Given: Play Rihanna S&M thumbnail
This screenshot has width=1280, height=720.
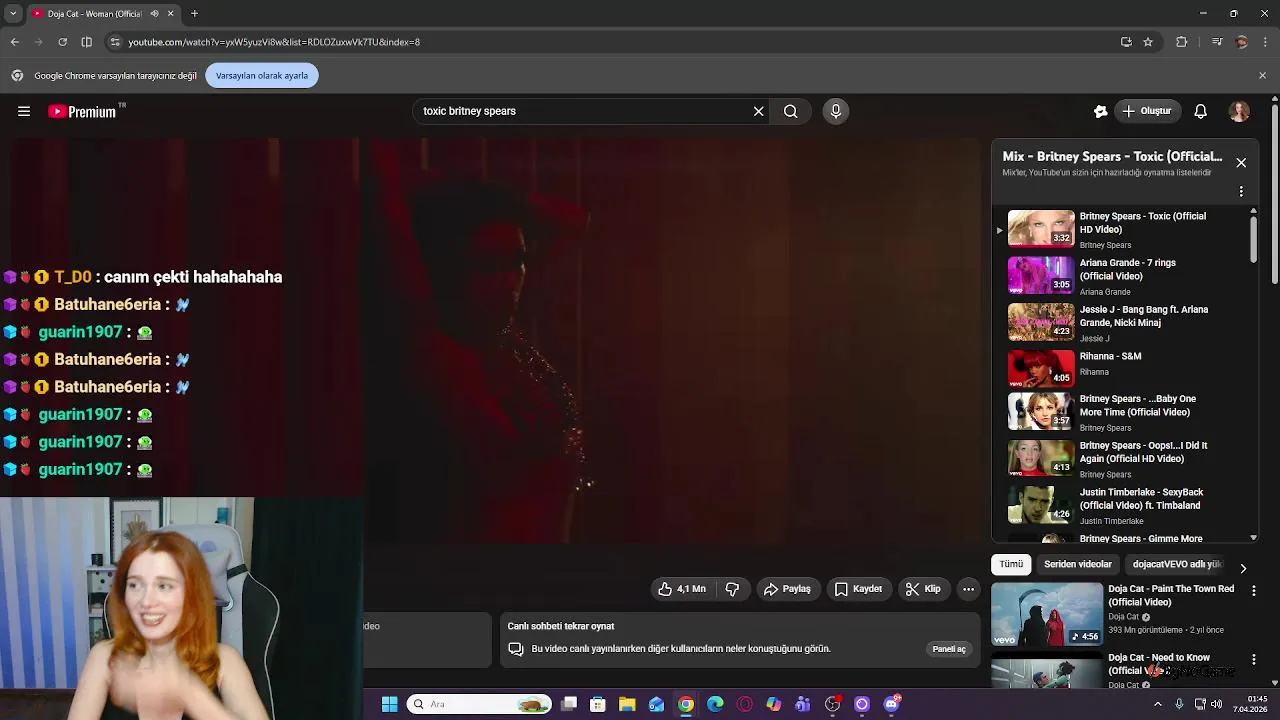Looking at the screenshot, I should (1041, 368).
